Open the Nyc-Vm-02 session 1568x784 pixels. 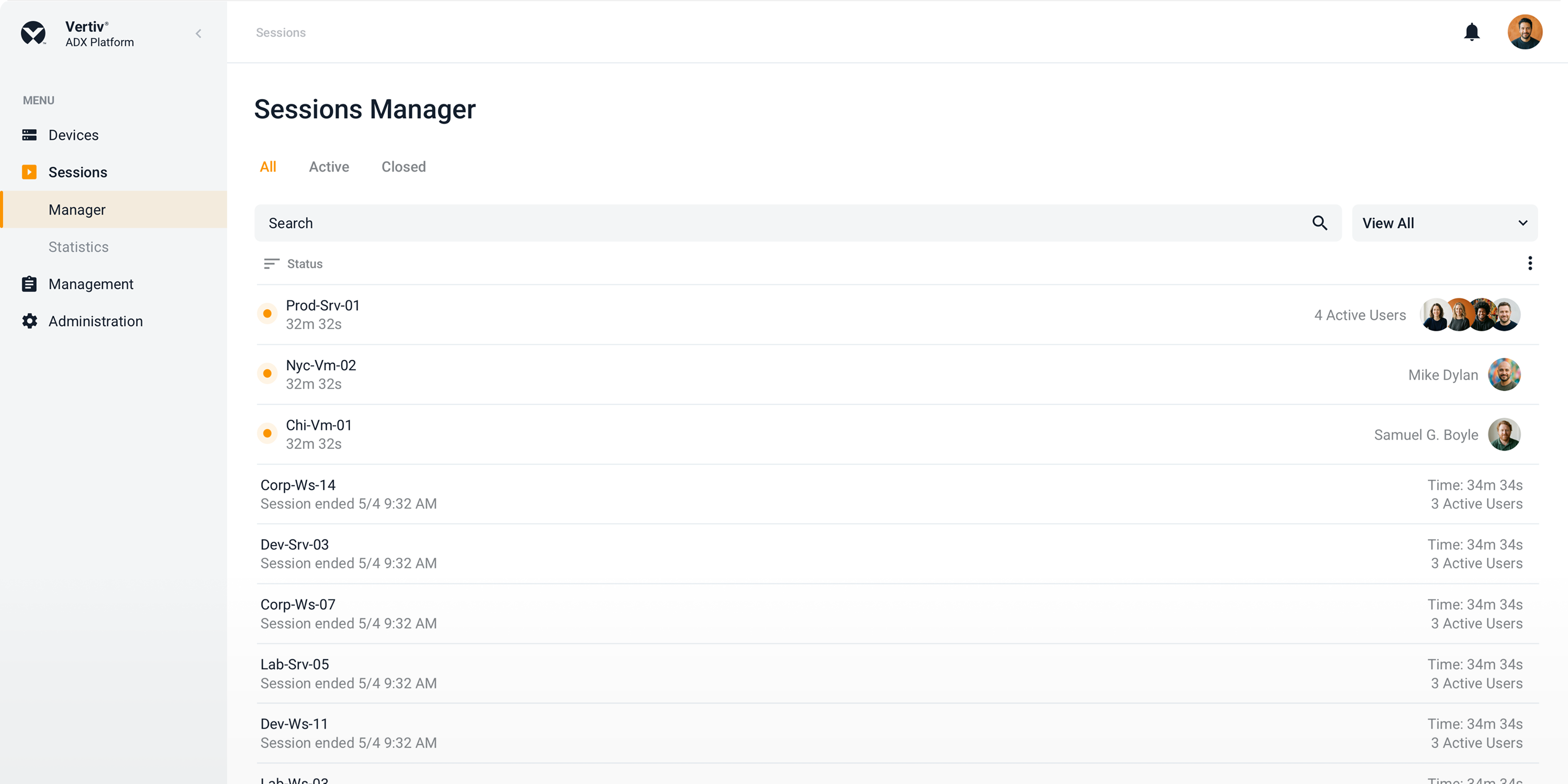(897, 374)
